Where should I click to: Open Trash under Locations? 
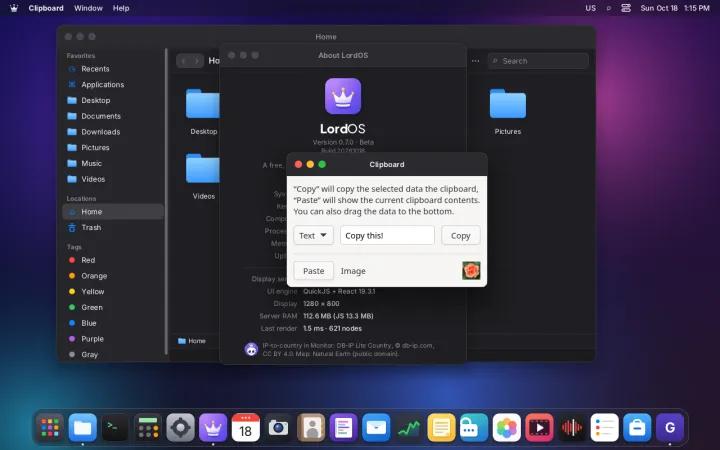point(113,227)
